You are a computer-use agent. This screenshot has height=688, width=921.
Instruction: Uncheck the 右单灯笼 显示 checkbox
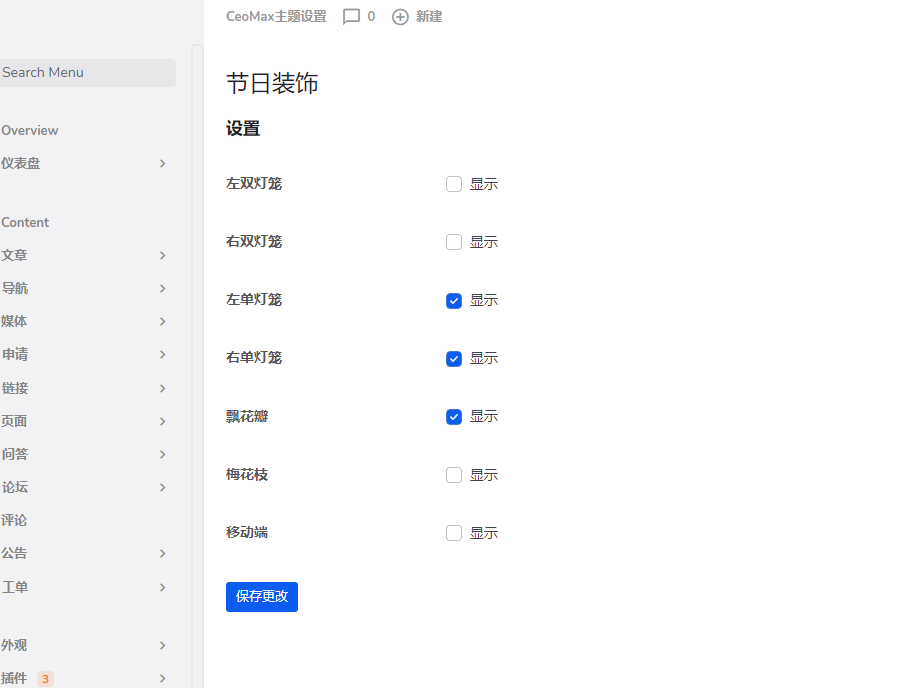pyautogui.click(x=454, y=358)
